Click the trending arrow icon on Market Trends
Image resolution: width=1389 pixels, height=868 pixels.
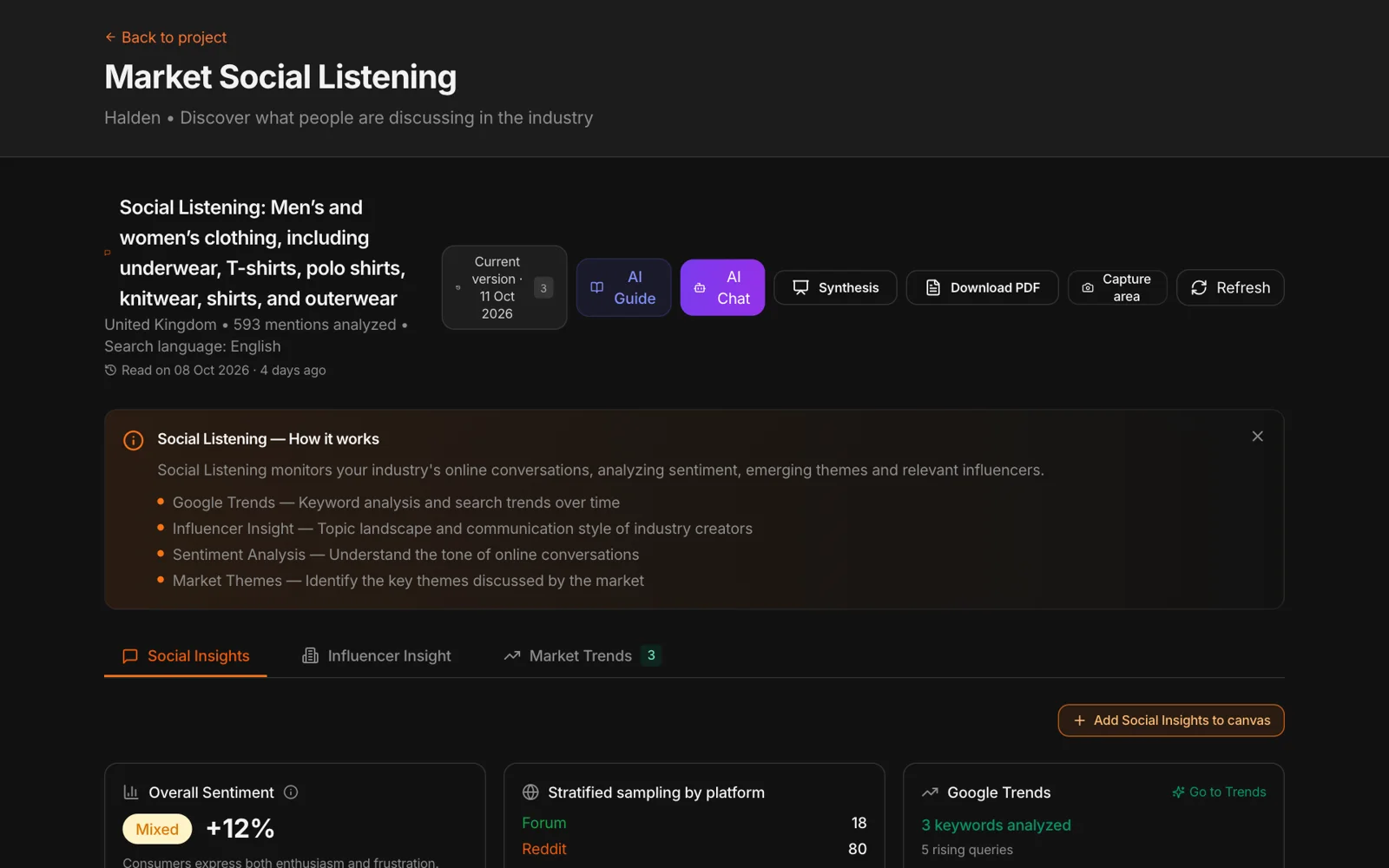tap(512, 656)
